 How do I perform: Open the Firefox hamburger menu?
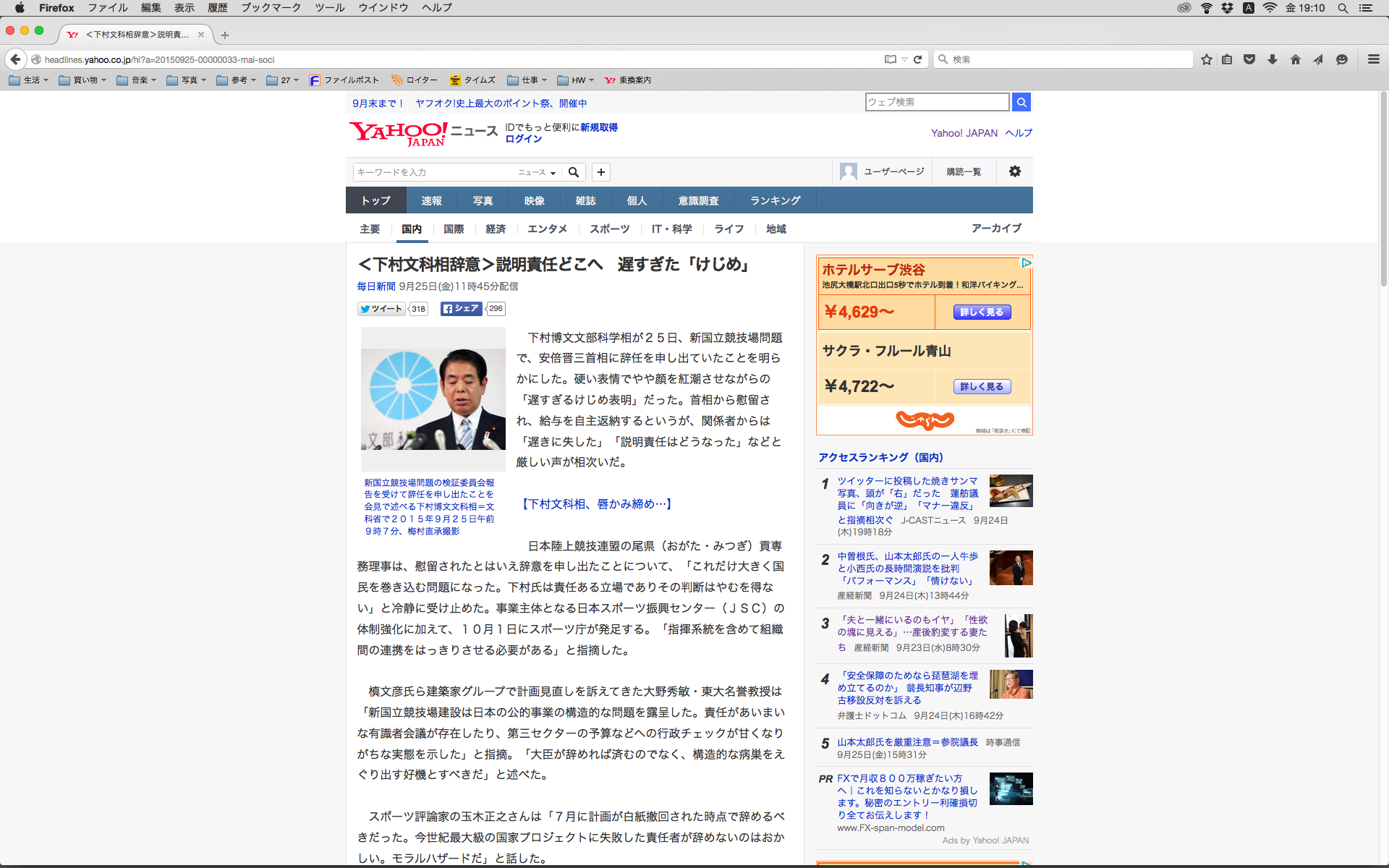tap(1373, 59)
